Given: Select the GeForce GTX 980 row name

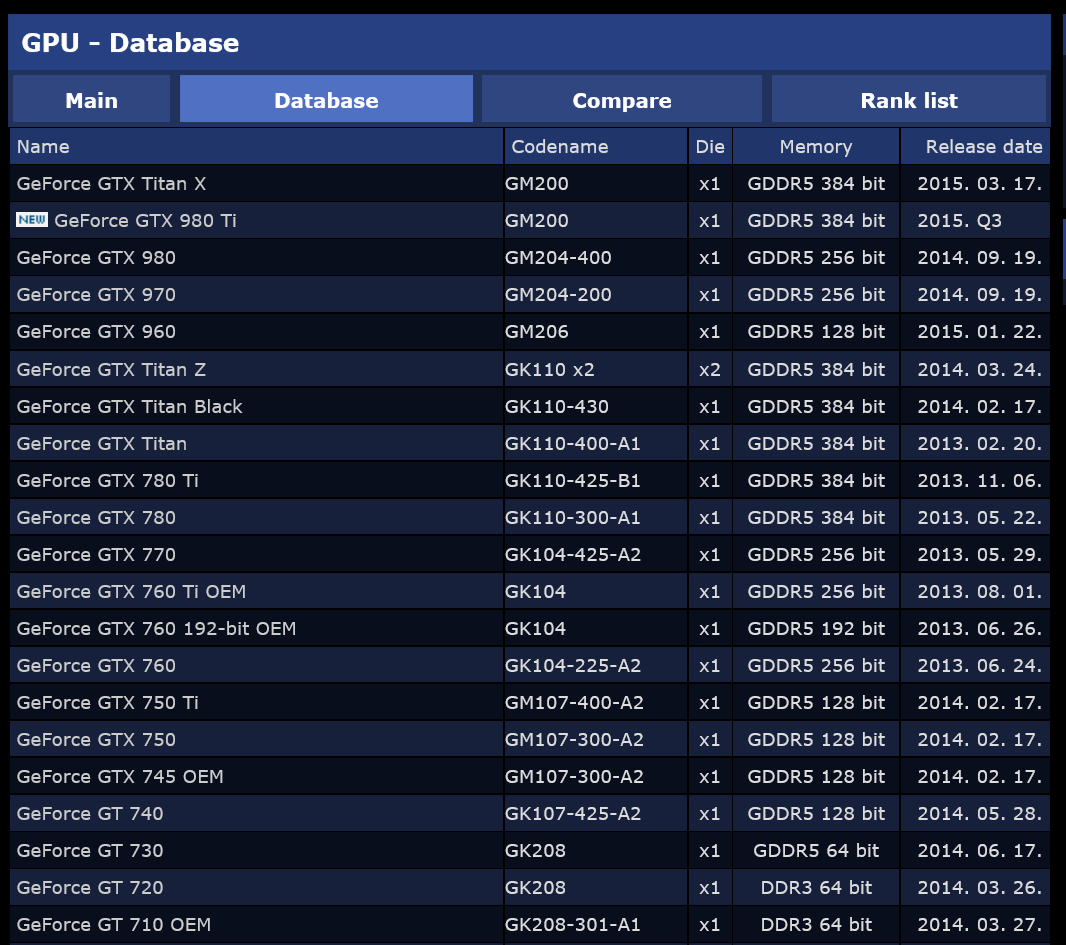Looking at the screenshot, I should [x=97, y=258].
